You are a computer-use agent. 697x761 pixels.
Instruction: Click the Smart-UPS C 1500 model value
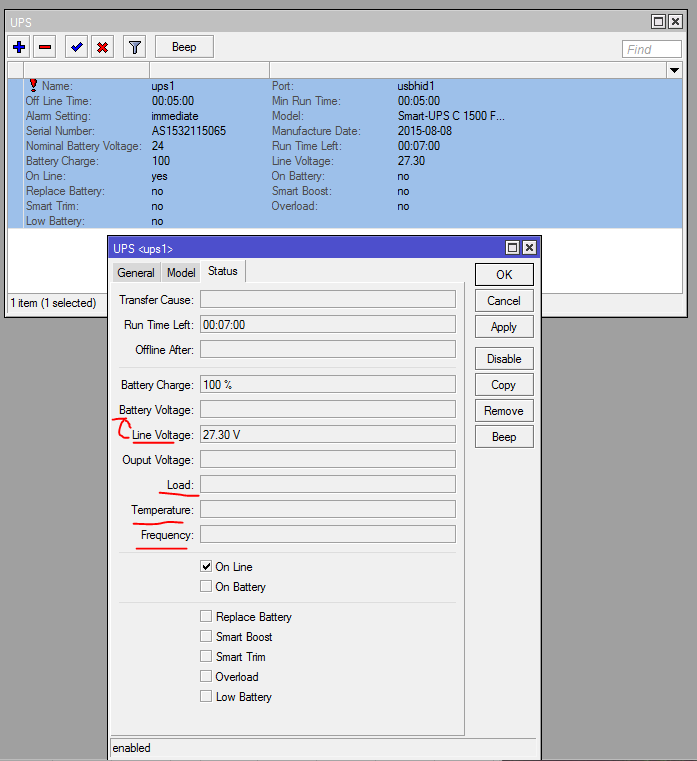click(451, 116)
